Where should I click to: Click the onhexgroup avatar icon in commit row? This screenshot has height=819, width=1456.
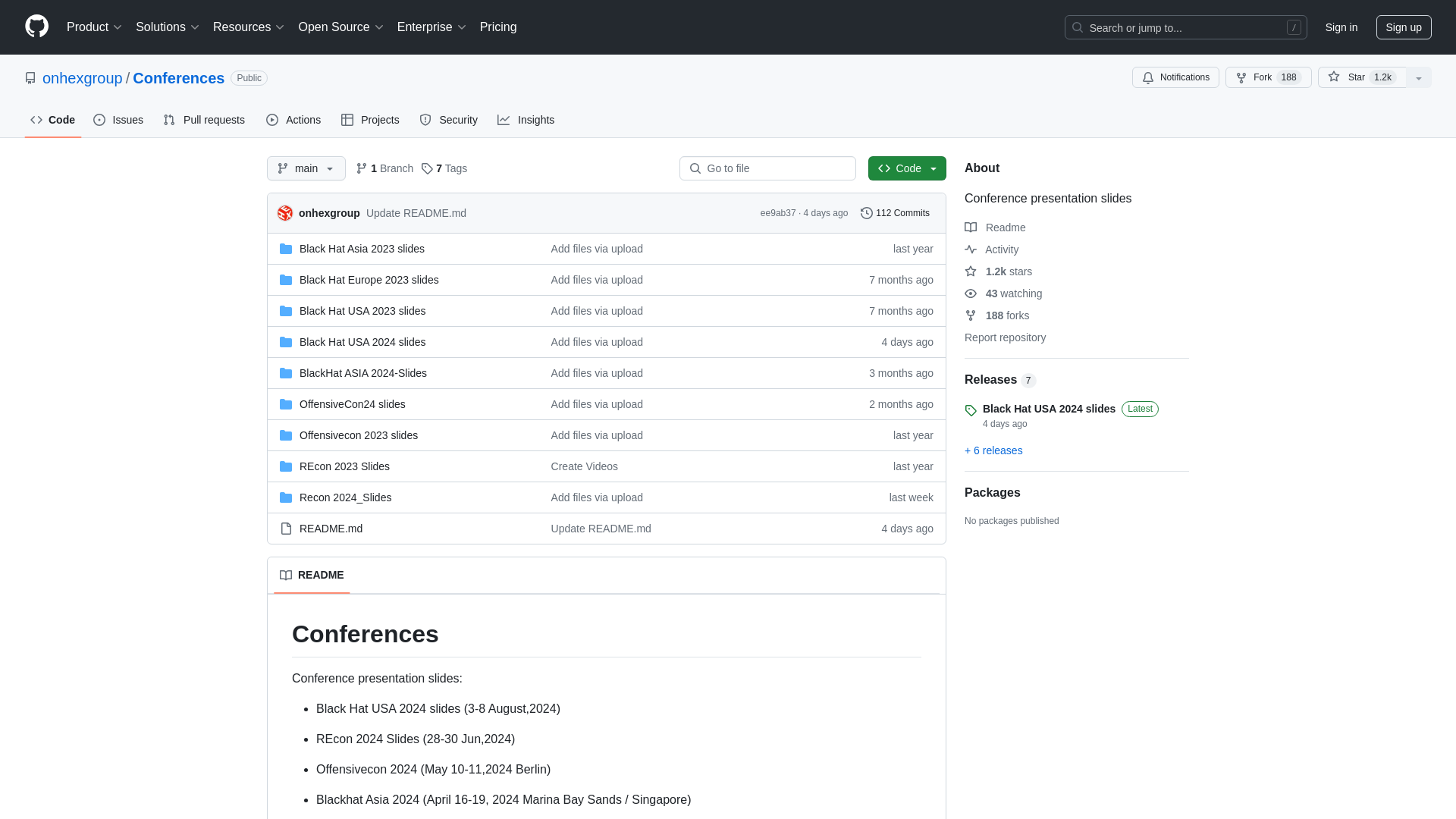pyautogui.click(x=285, y=213)
